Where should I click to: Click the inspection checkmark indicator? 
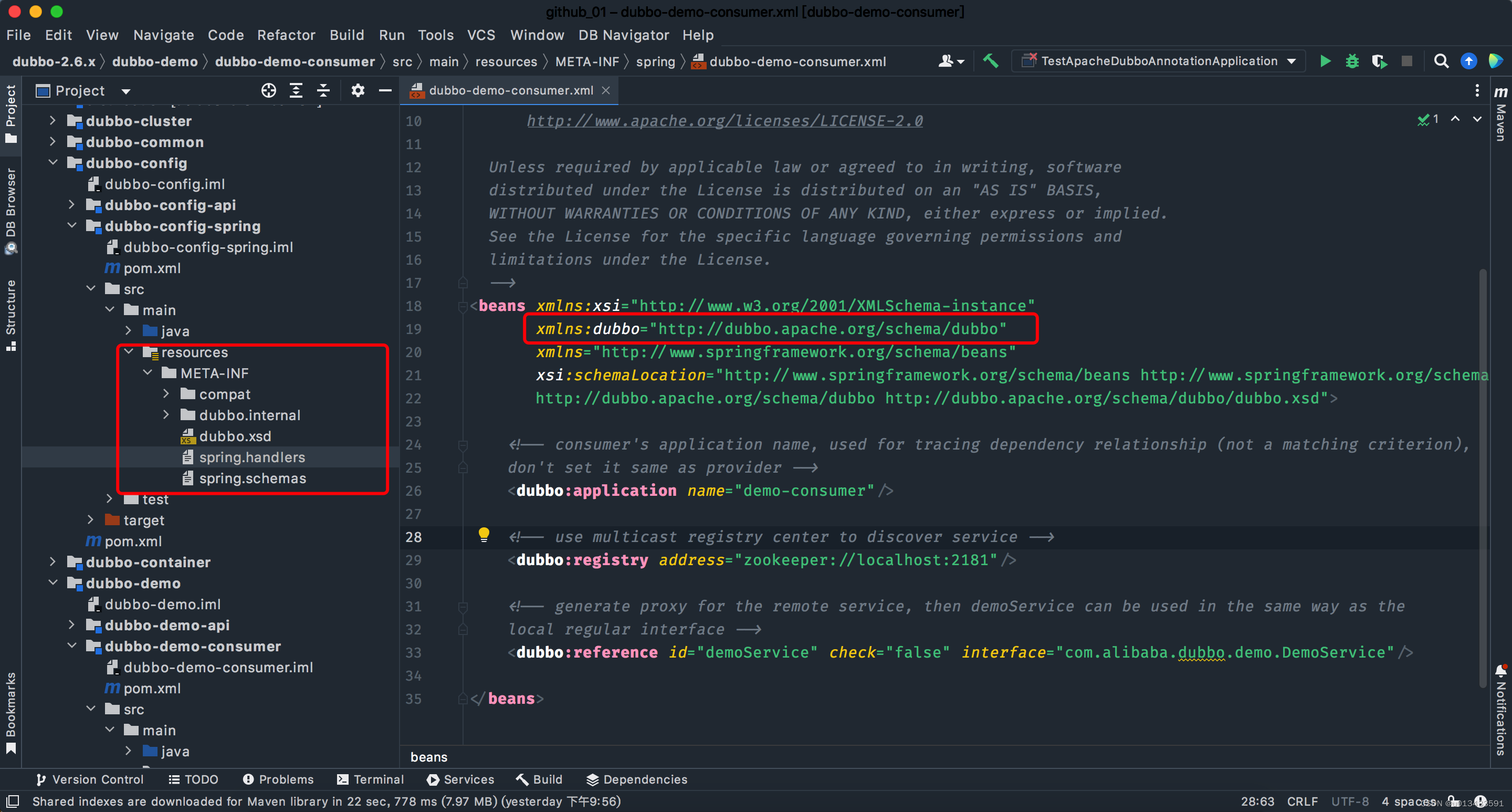[x=1427, y=119]
